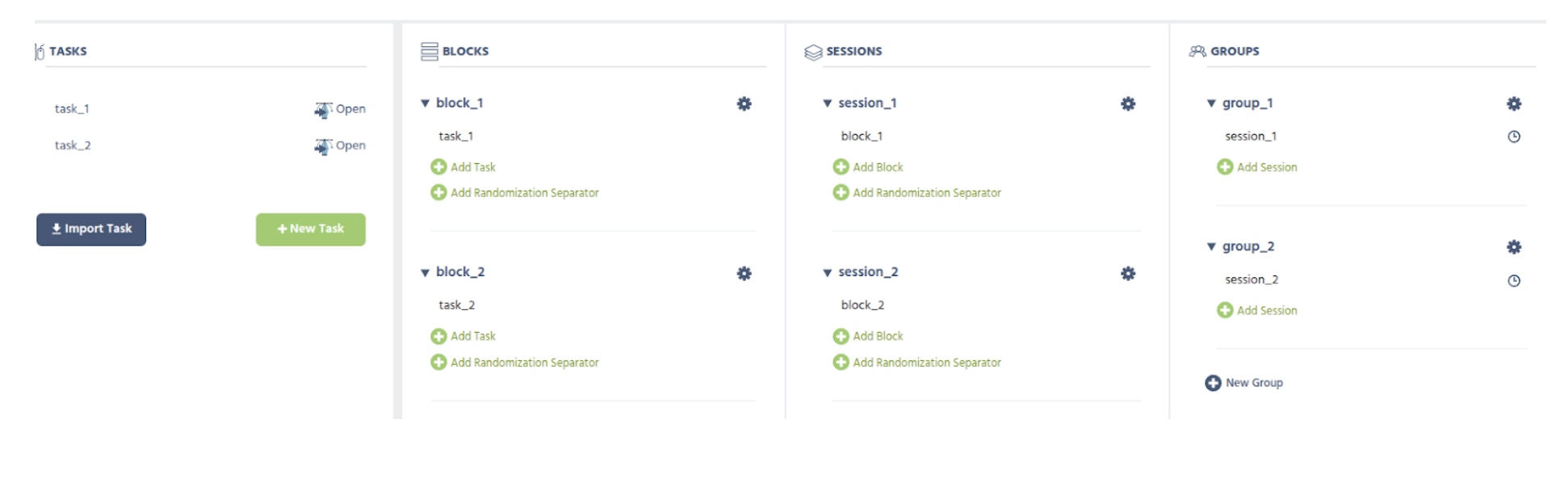This screenshot has width=1568, height=491.
Task: Open settings gear for block_1
Action: click(744, 103)
